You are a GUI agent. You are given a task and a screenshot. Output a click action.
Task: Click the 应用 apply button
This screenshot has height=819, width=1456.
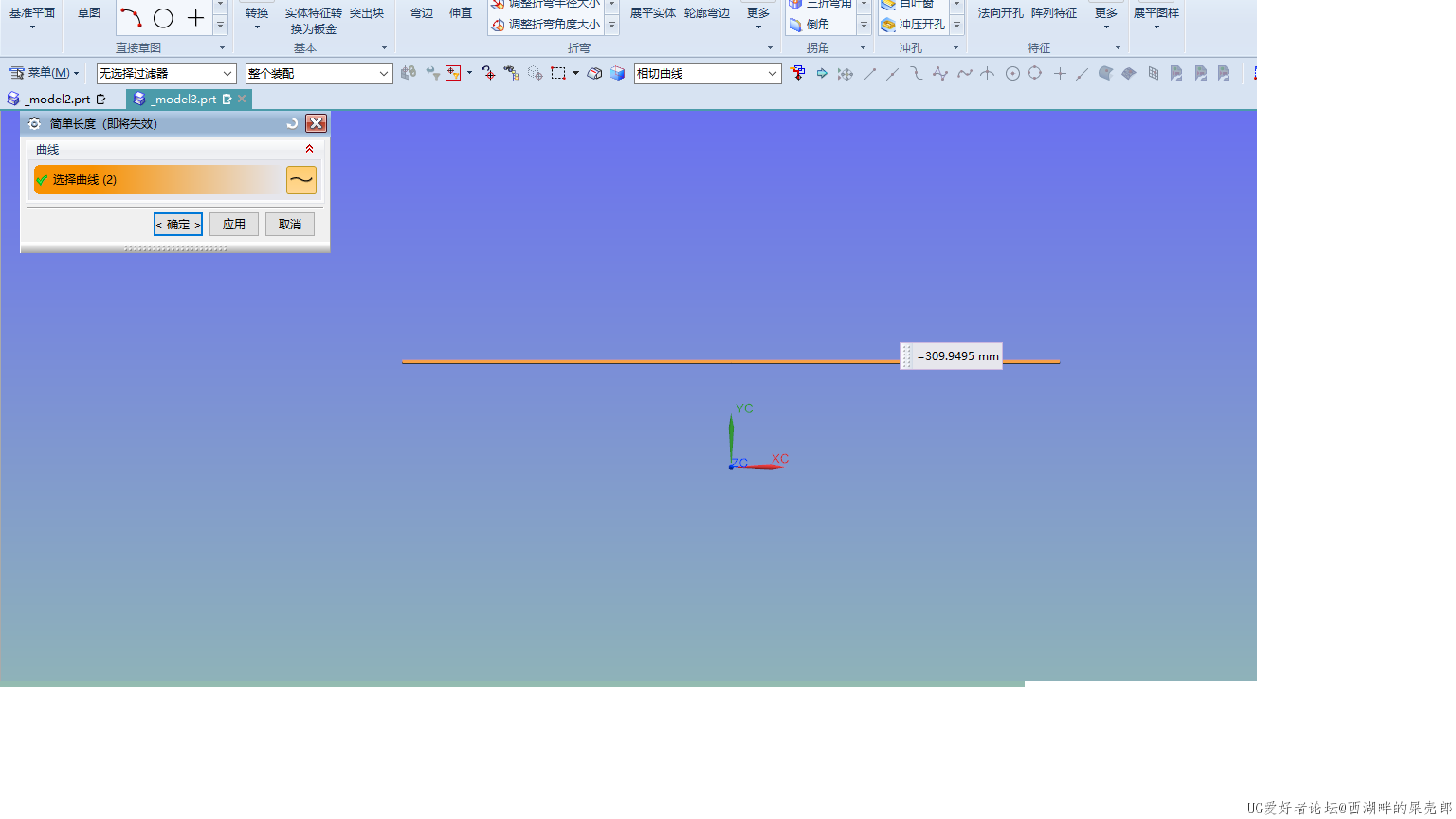coord(234,225)
